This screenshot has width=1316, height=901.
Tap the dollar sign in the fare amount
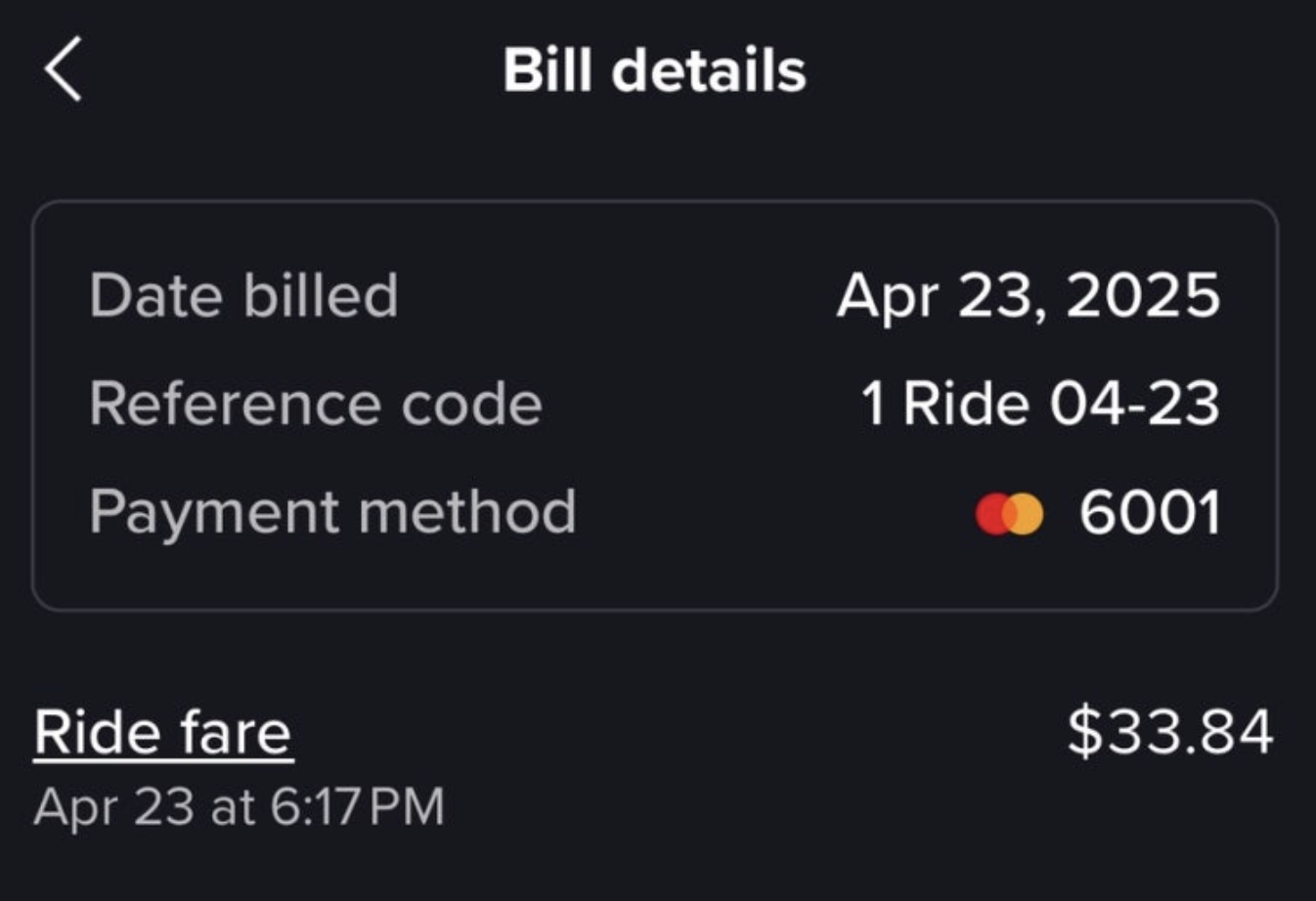1083,731
